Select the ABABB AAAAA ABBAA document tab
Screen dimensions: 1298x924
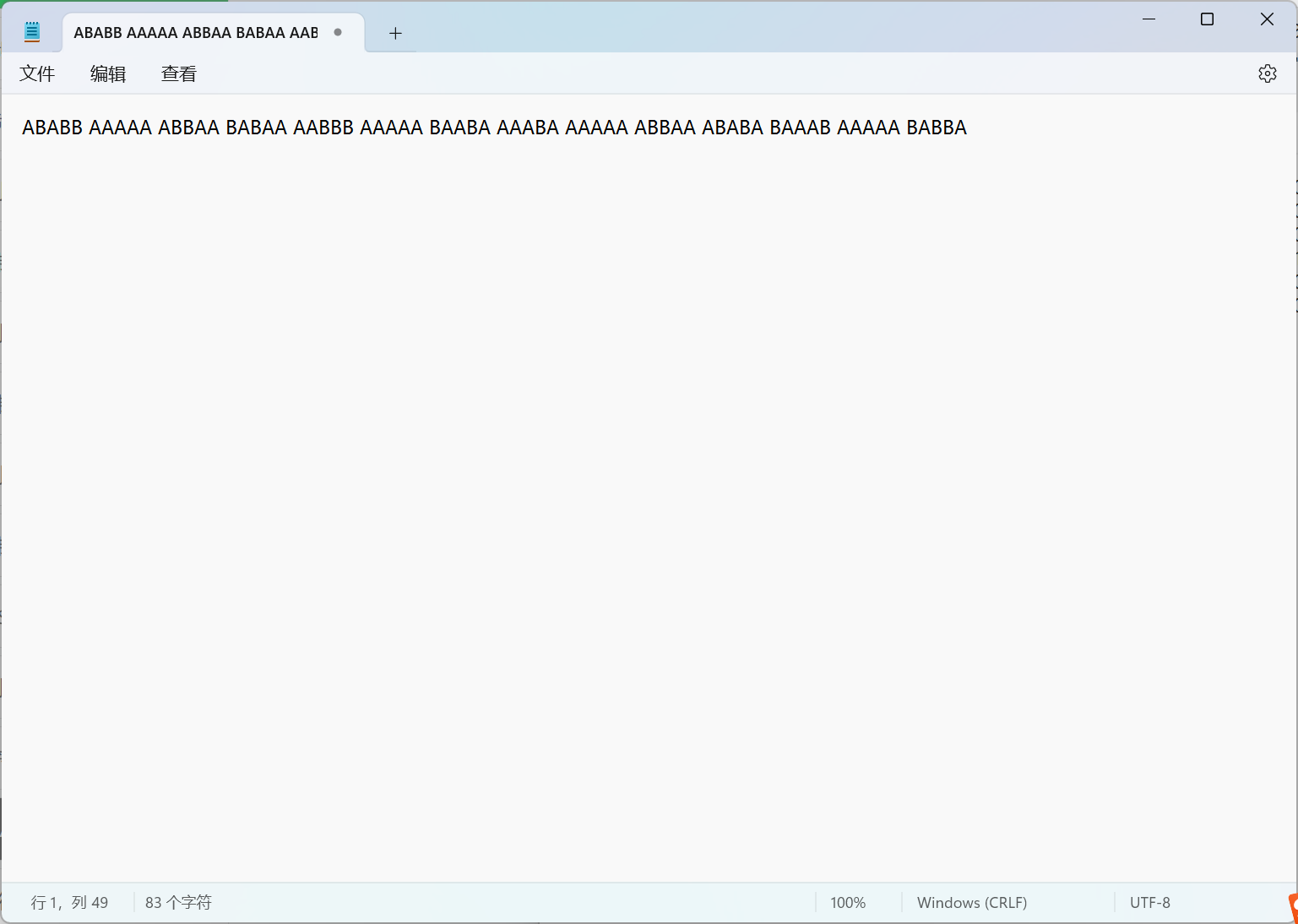point(195,33)
